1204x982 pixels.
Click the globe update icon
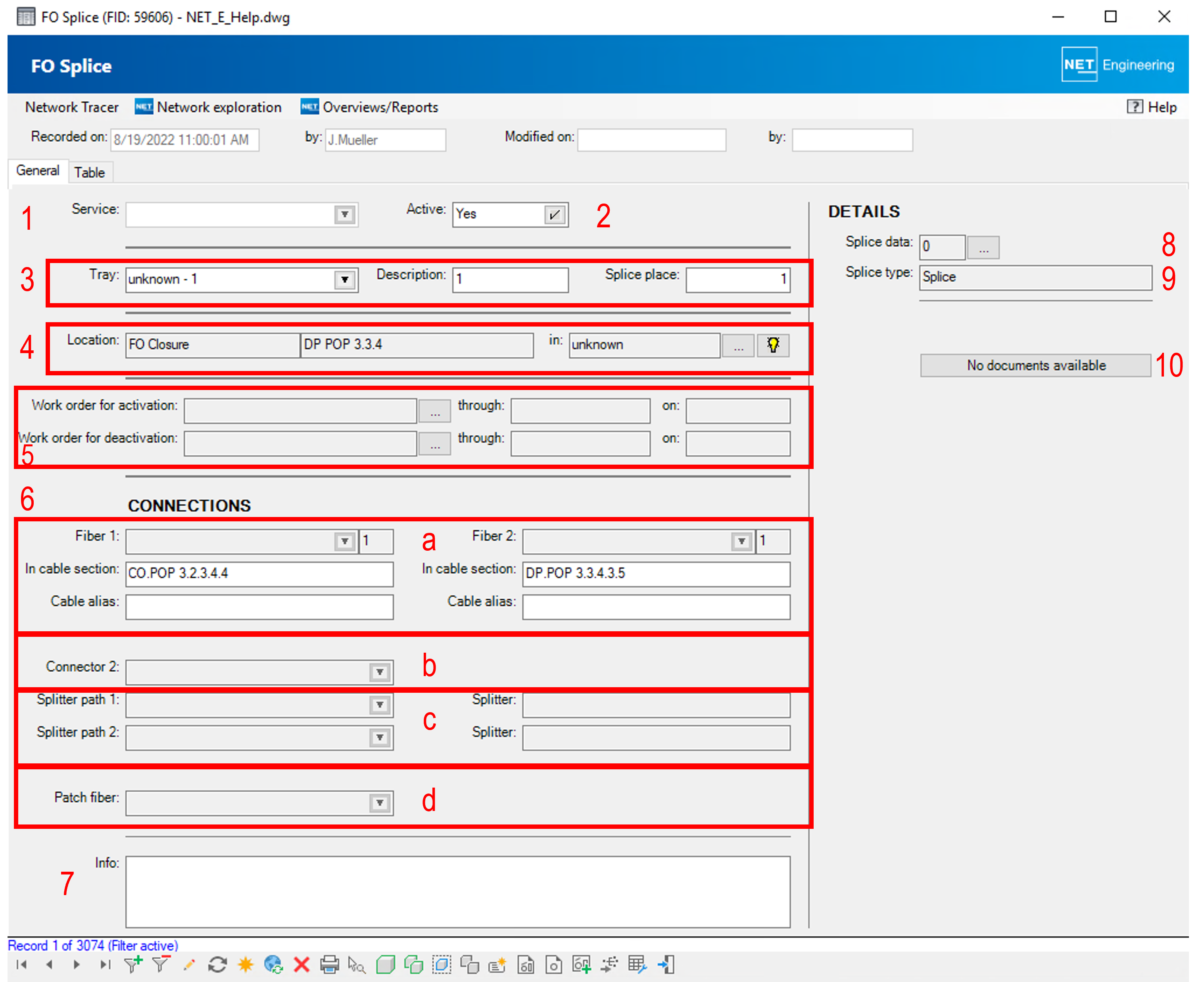(x=273, y=965)
